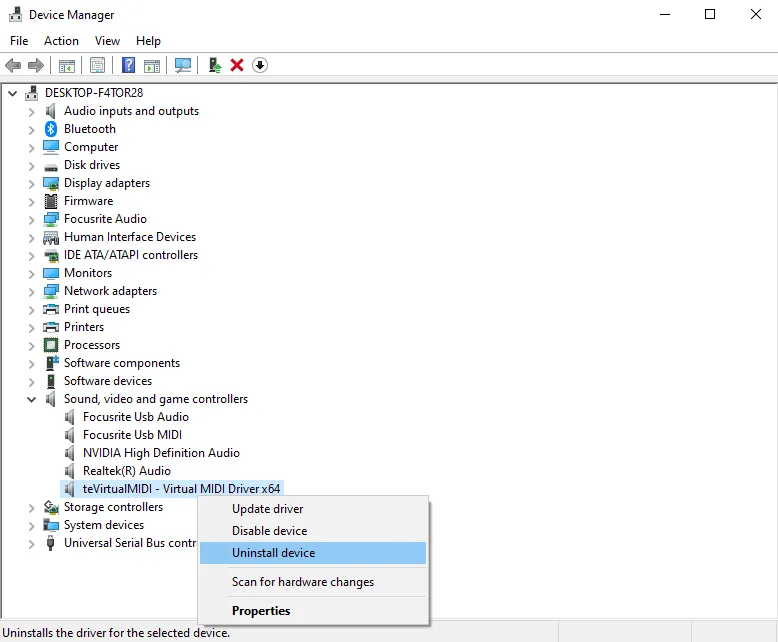Screen dimensions: 778x642
Task: Select the Realtek(R) Audio device
Action: [x=126, y=471]
